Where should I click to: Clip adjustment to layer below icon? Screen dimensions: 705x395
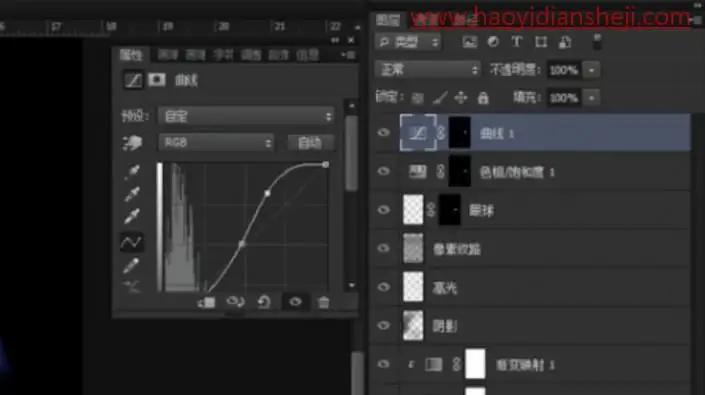pos(207,302)
